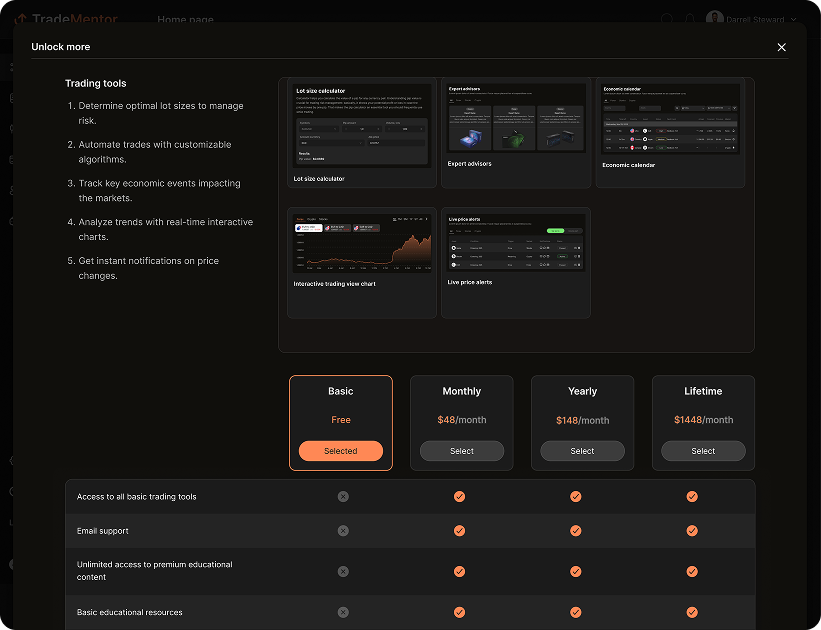
Task: Click the "Lifetime" plan heading
Action: point(703,391)
